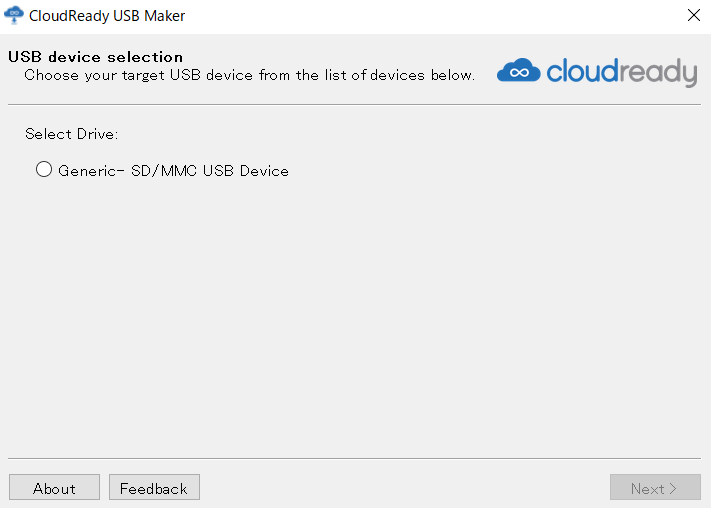Open the About dialog
Image resolution: width=711 pixels, height=508 pixels.
[54, 487]
